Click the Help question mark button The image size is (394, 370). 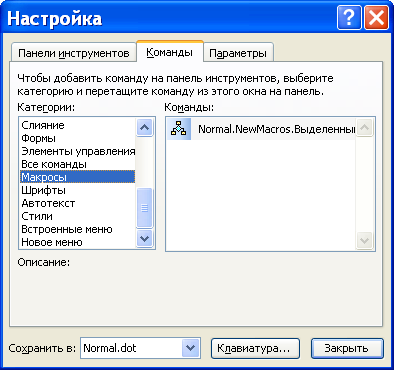click(349, 18)
